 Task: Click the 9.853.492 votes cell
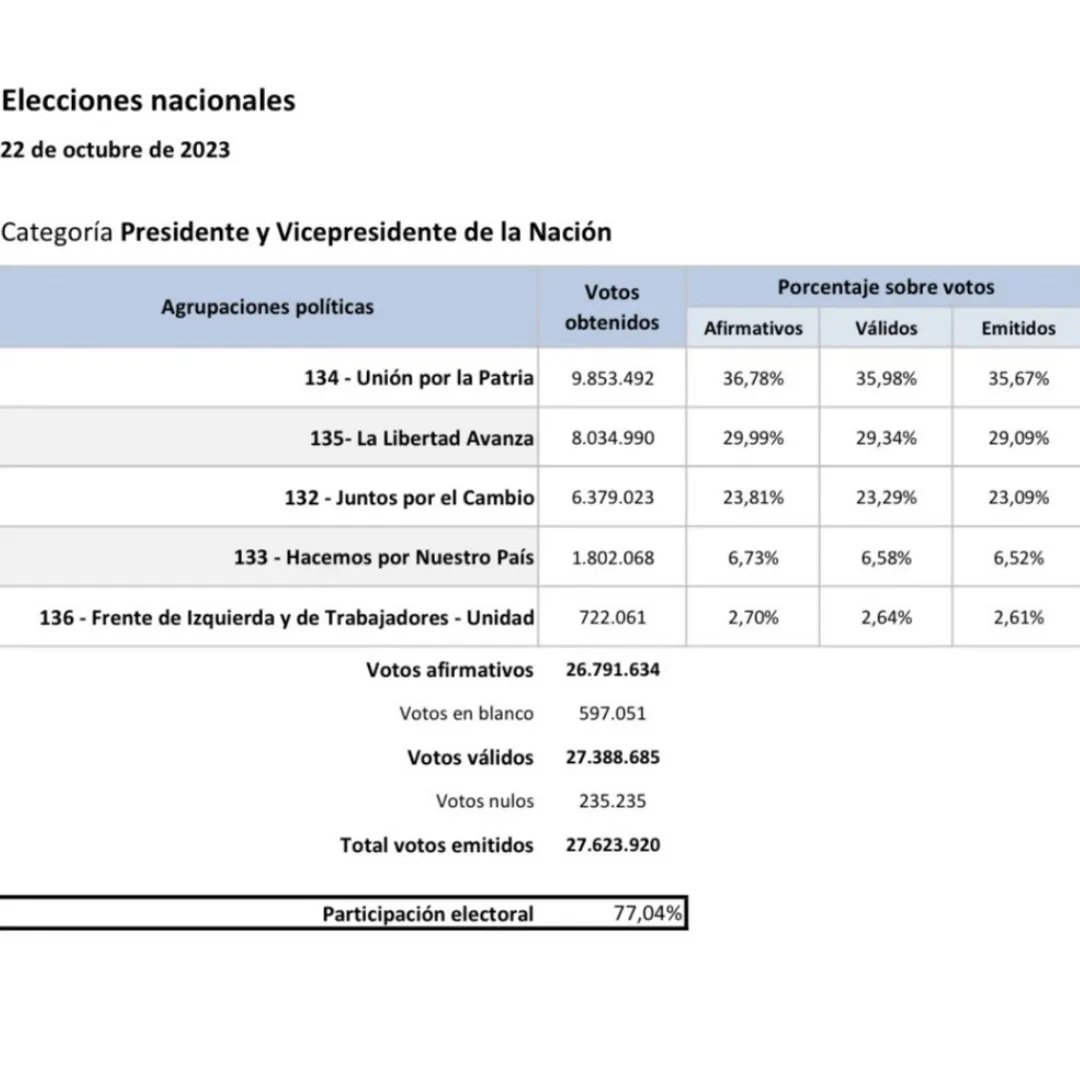pos(612,379)
